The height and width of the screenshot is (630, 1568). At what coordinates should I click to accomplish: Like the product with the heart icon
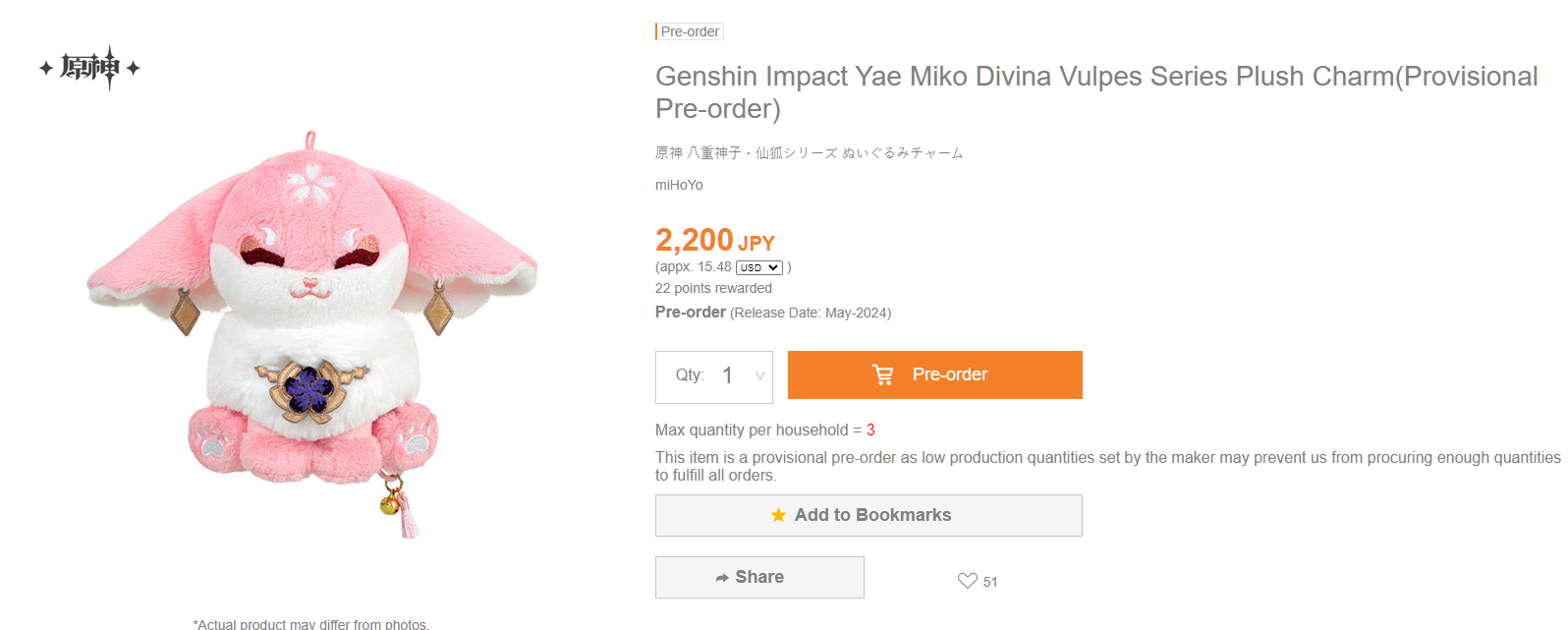[968, 581]
